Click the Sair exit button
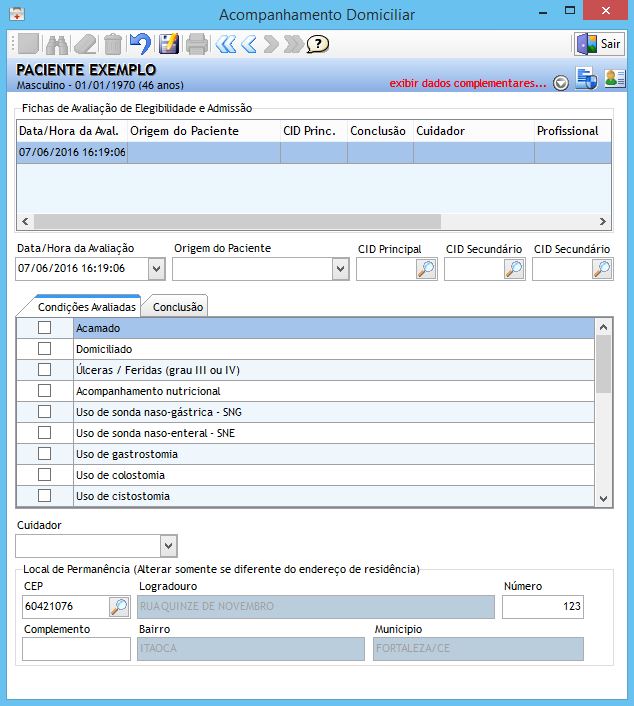Image resolution: width=634 pixels, height=706 pixels. (x=599, y=44)
